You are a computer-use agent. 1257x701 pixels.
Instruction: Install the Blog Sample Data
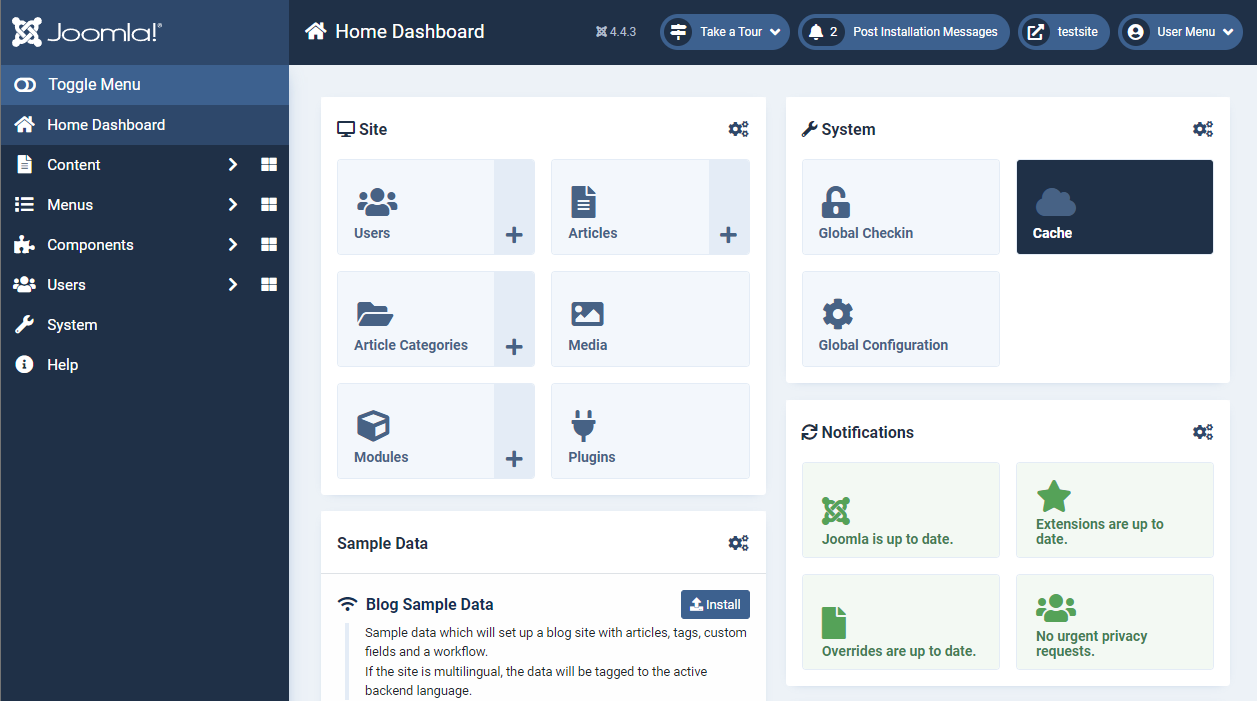pyautogui.click(x=715, y=605)
